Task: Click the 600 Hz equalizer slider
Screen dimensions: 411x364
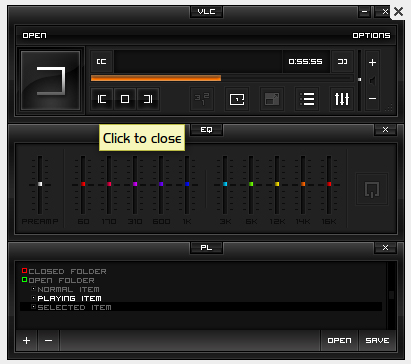Action: [161, 185]
